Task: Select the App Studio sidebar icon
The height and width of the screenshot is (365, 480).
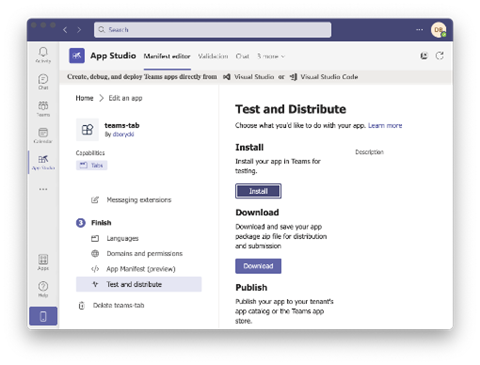Action: (43, 162)
